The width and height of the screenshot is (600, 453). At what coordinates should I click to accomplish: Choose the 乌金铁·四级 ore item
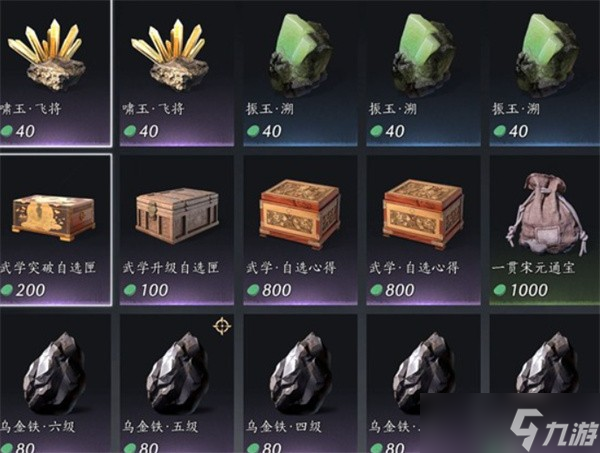click(x=300, y=383)
